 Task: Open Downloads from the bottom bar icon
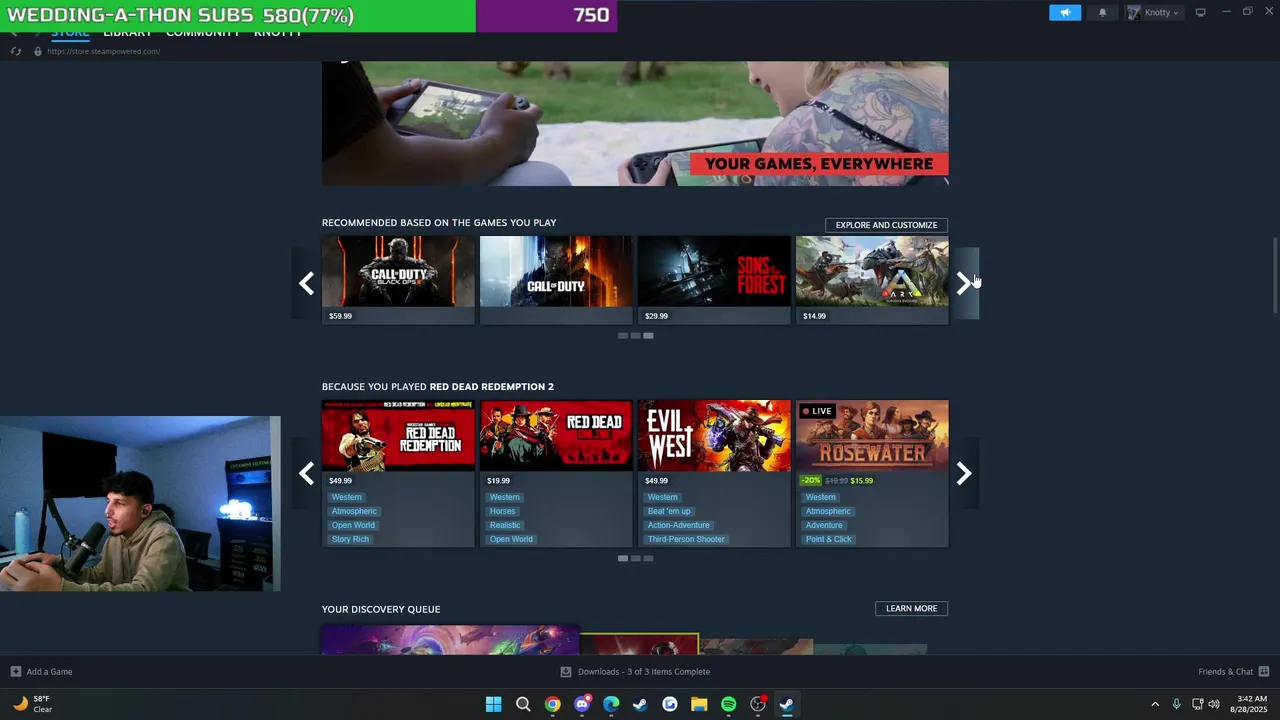(x=566, y=671)
